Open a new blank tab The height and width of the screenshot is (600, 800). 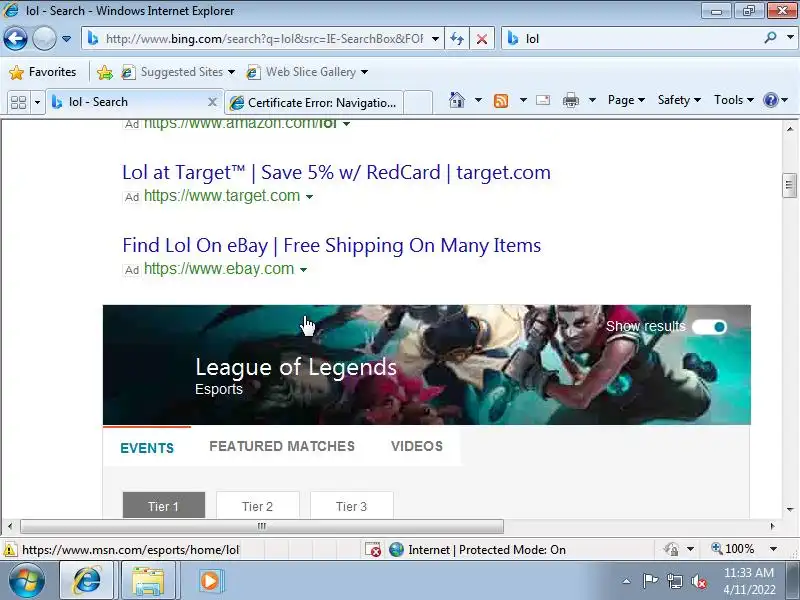pos(418,102)
